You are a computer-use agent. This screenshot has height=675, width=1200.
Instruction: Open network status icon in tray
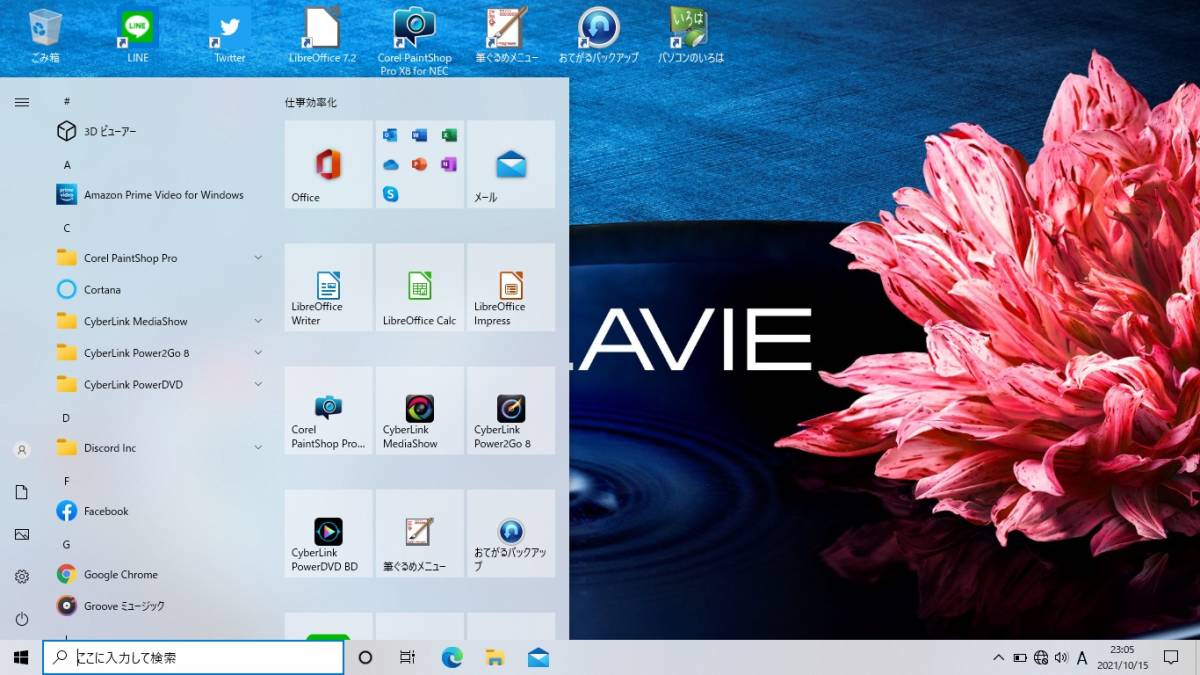1041,657
